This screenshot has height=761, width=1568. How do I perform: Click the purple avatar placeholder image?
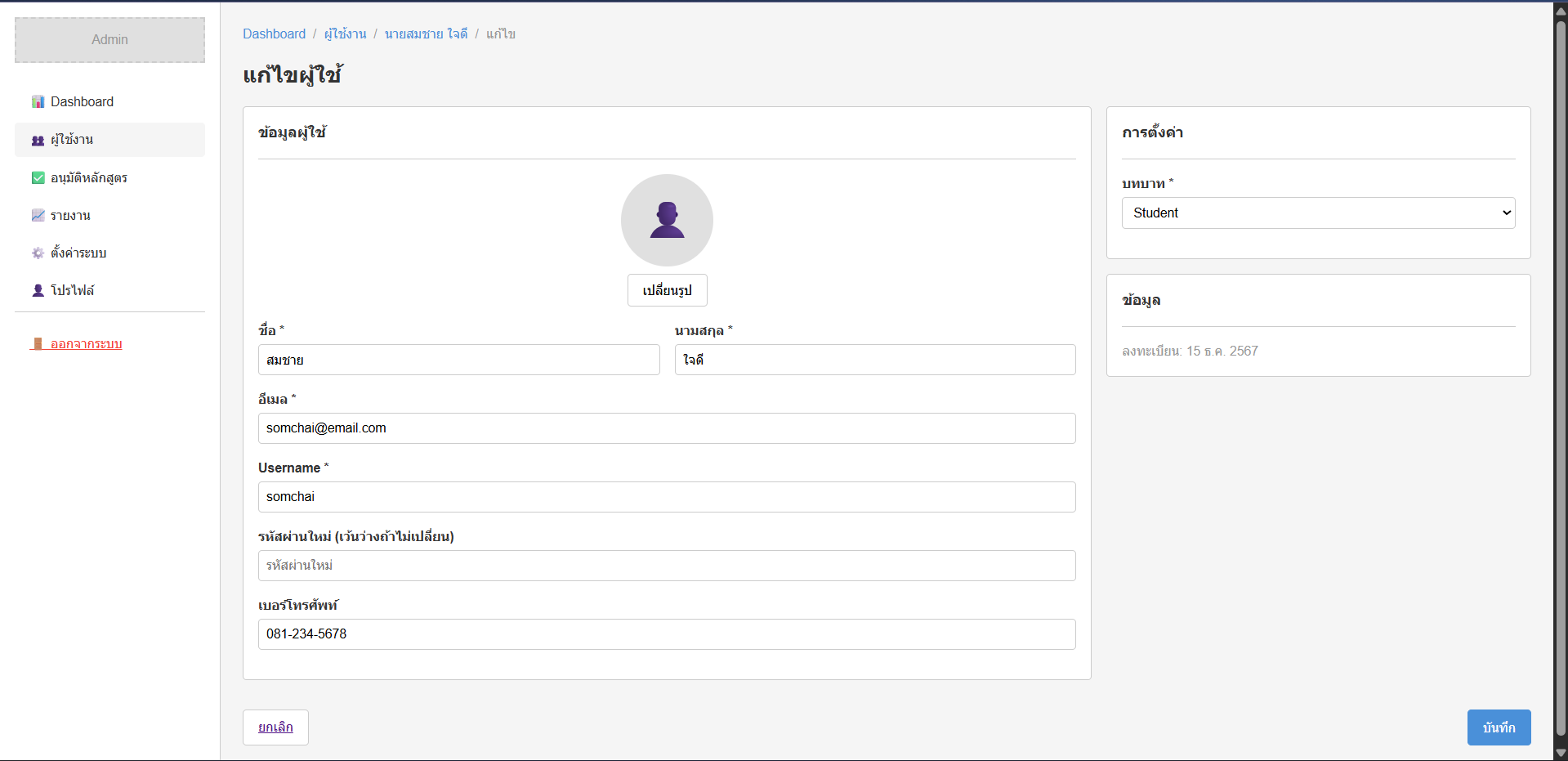(x=667, y=220)
